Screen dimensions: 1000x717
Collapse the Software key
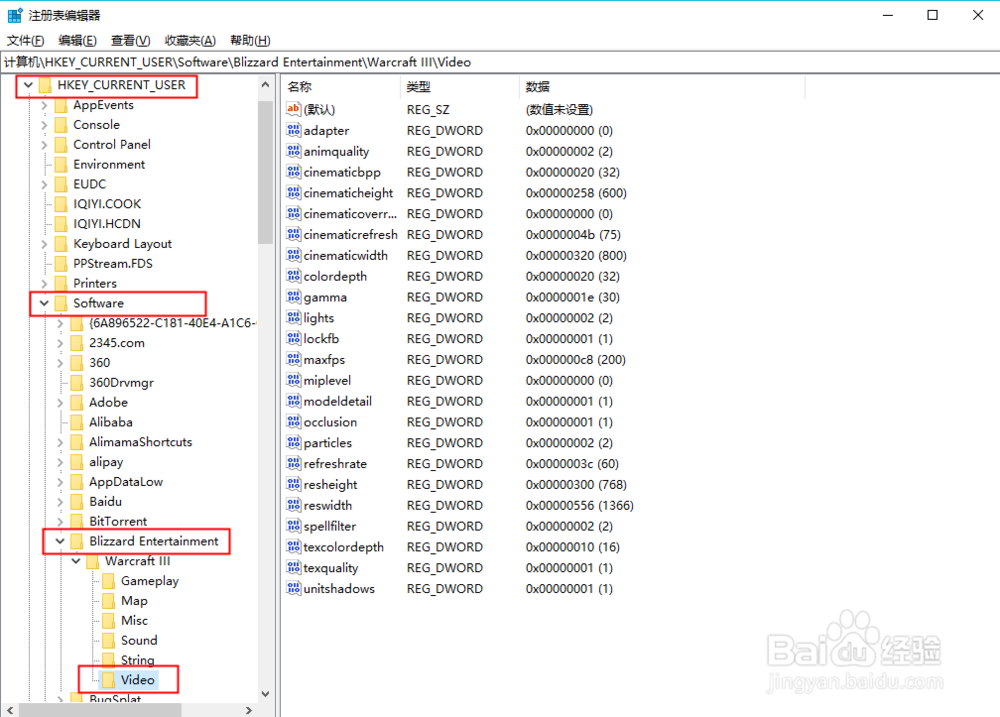44,303
